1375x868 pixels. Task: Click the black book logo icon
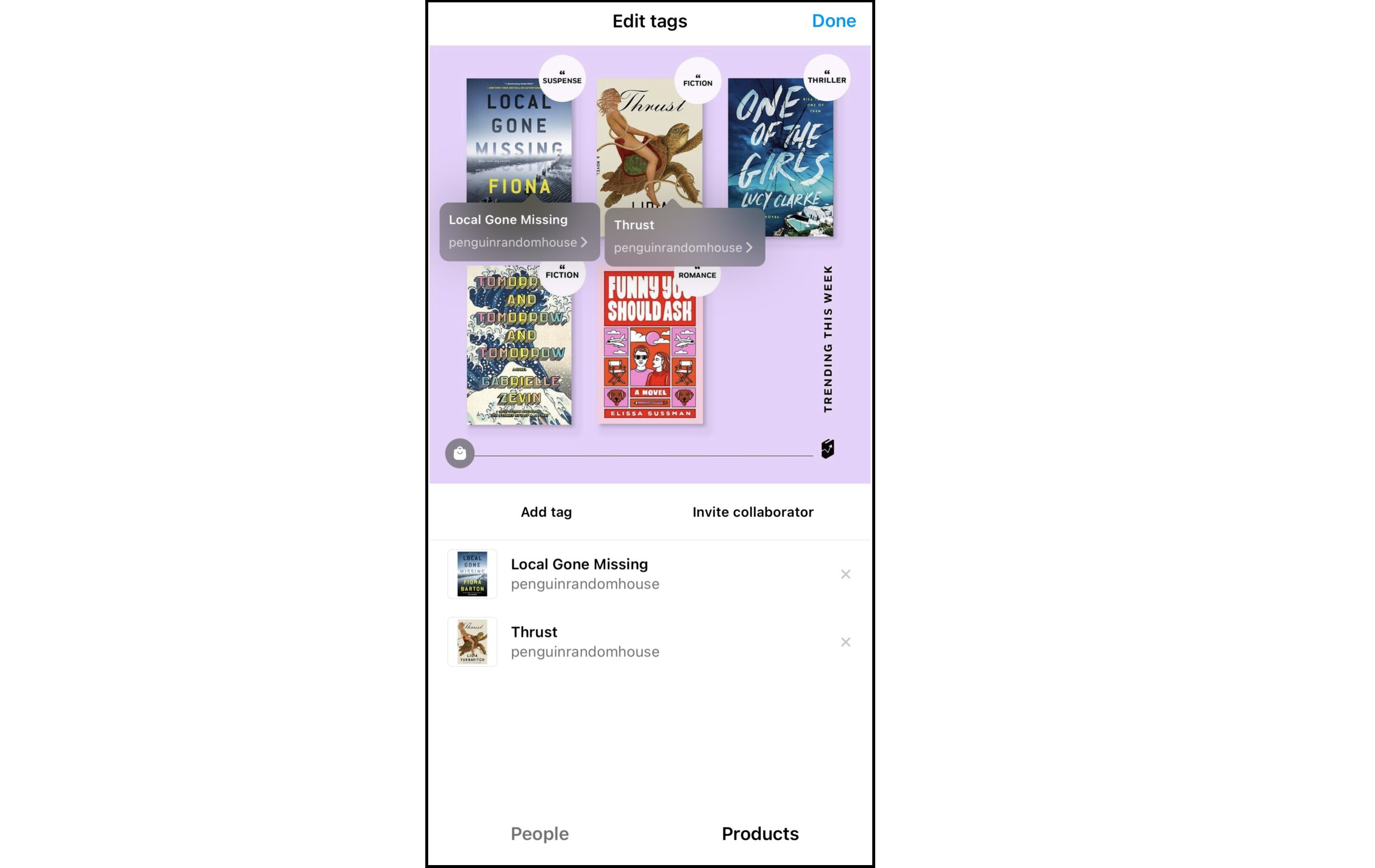click(828, 449)
